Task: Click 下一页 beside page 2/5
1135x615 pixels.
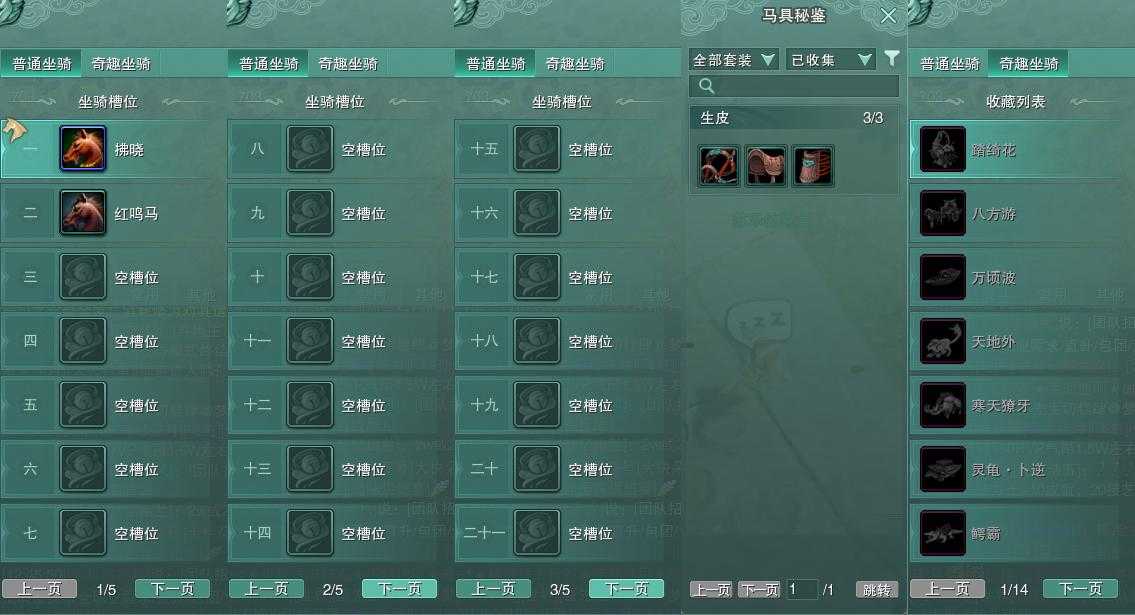Action: coord(400,589)
